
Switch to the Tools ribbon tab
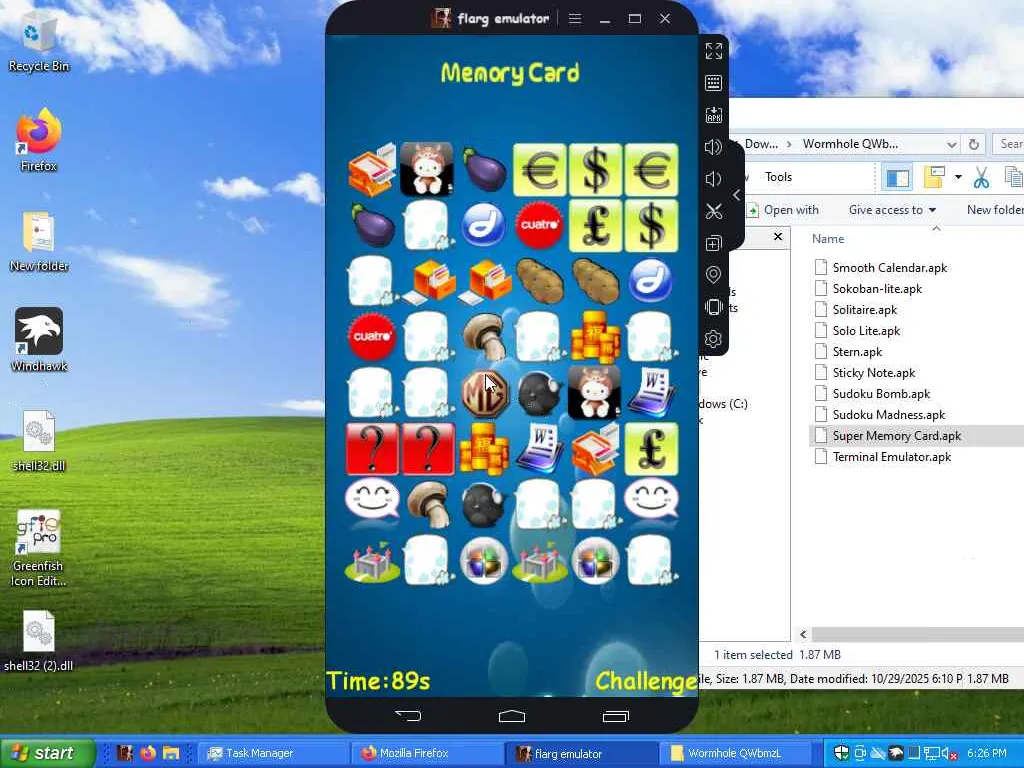click(778, 177)
